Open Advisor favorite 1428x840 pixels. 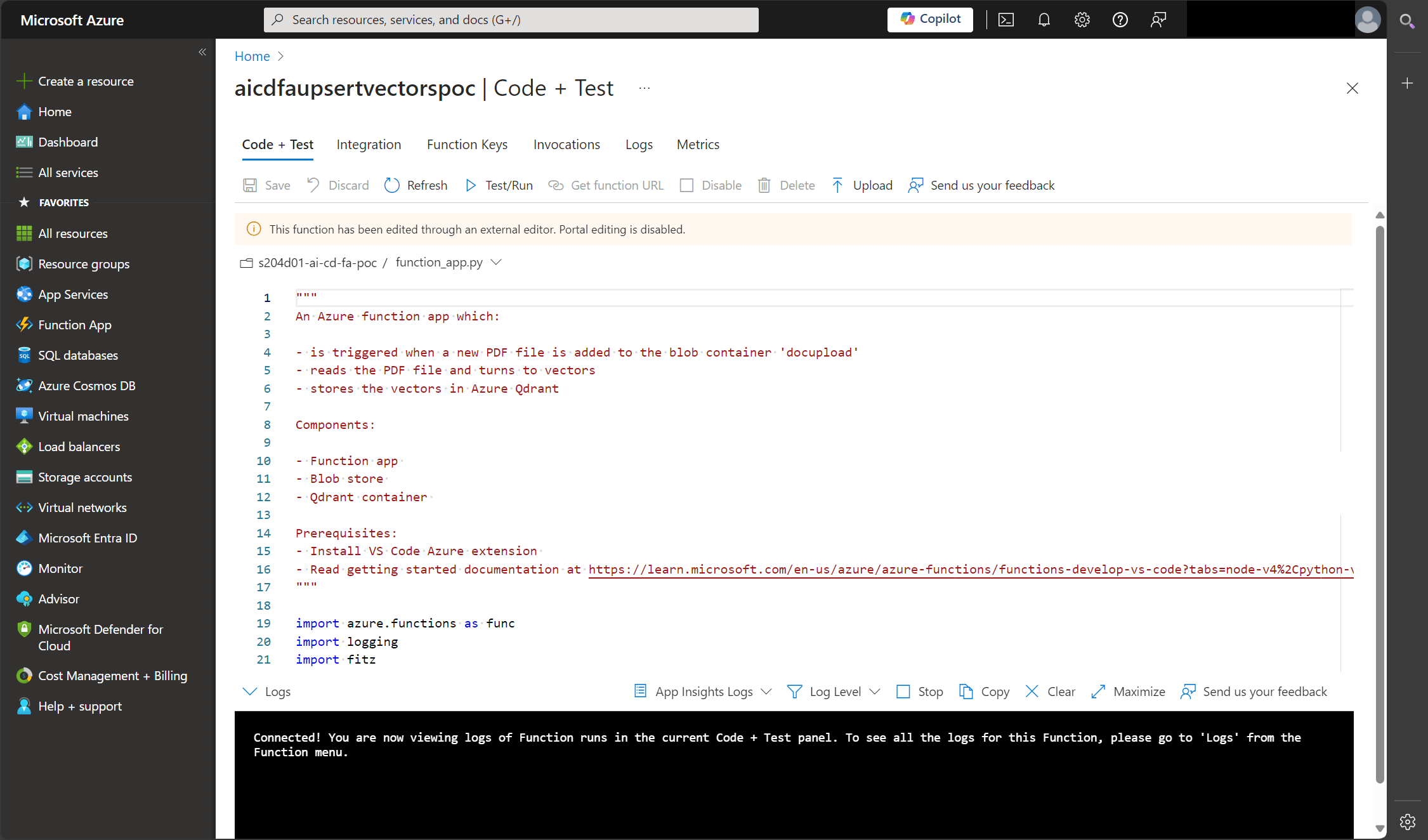coord(59,599)
